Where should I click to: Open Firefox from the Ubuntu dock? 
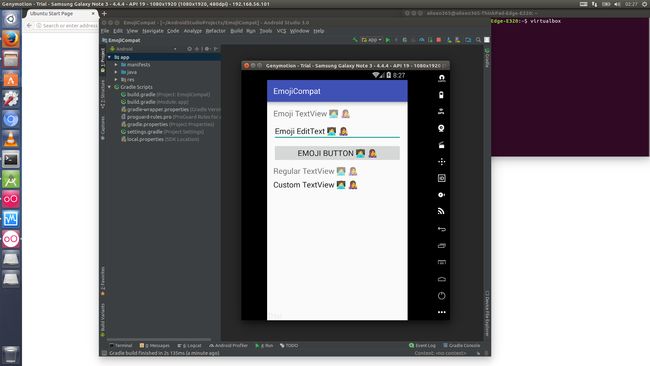tap(11, 40)
